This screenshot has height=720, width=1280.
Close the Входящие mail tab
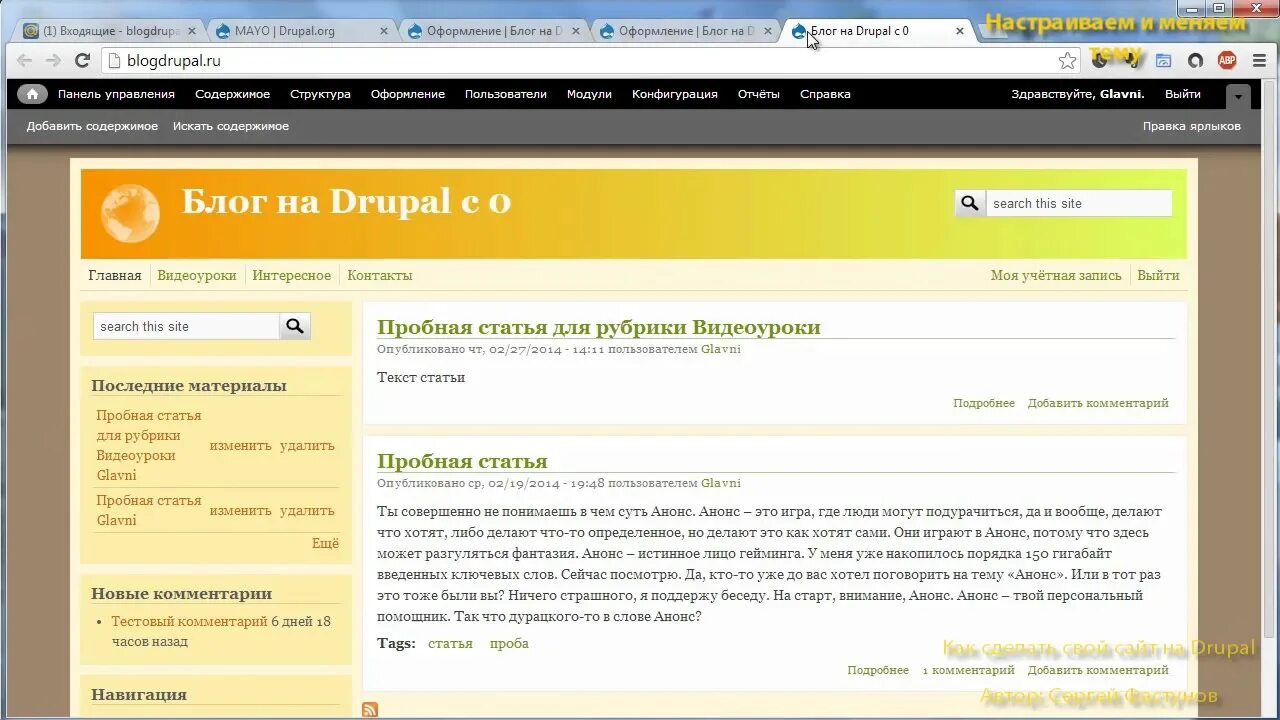click(x=191, y=31)
